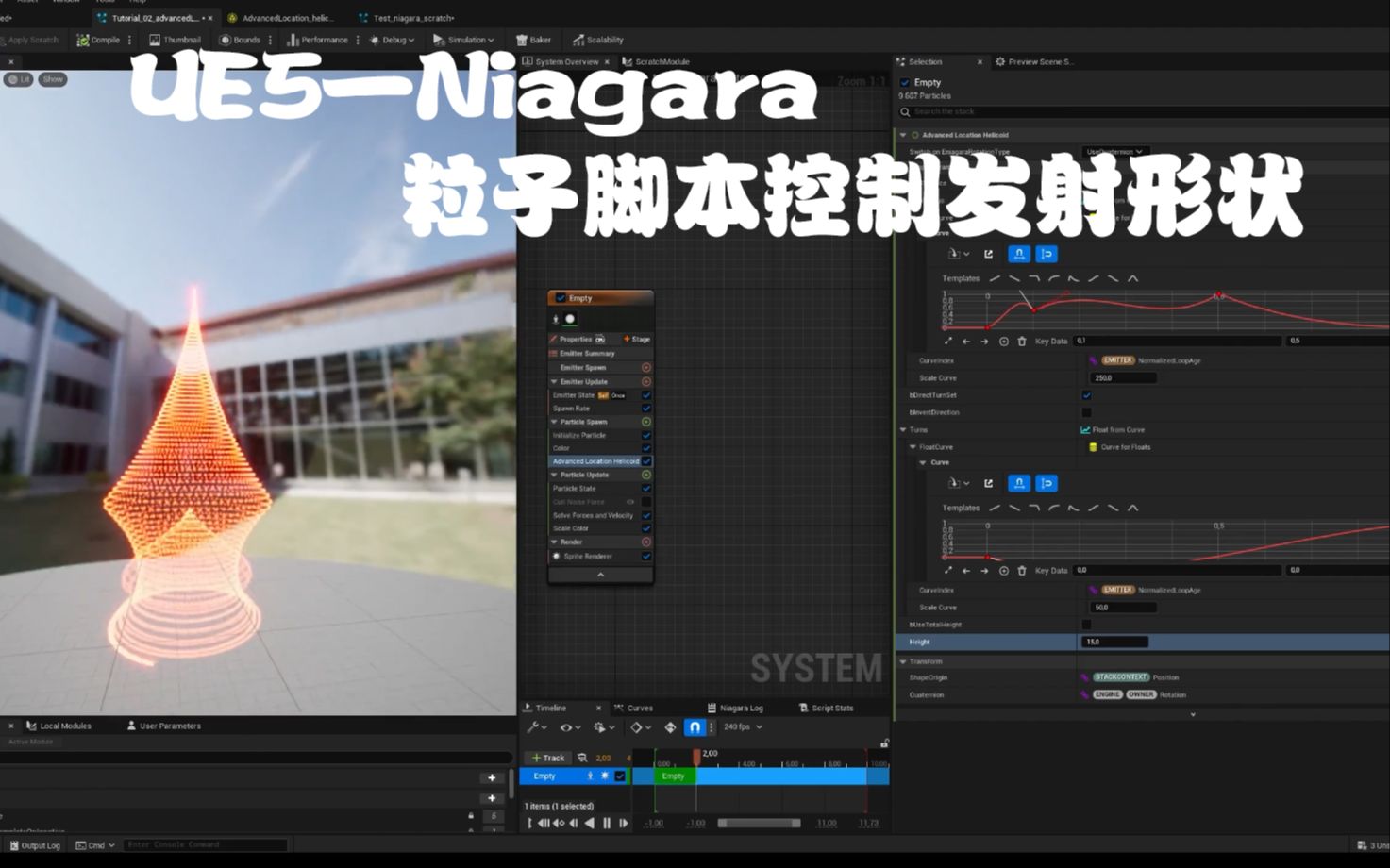
Task: Toggle Advanced Location Helicoid module checkbox
Action: [x=646, y=461]
